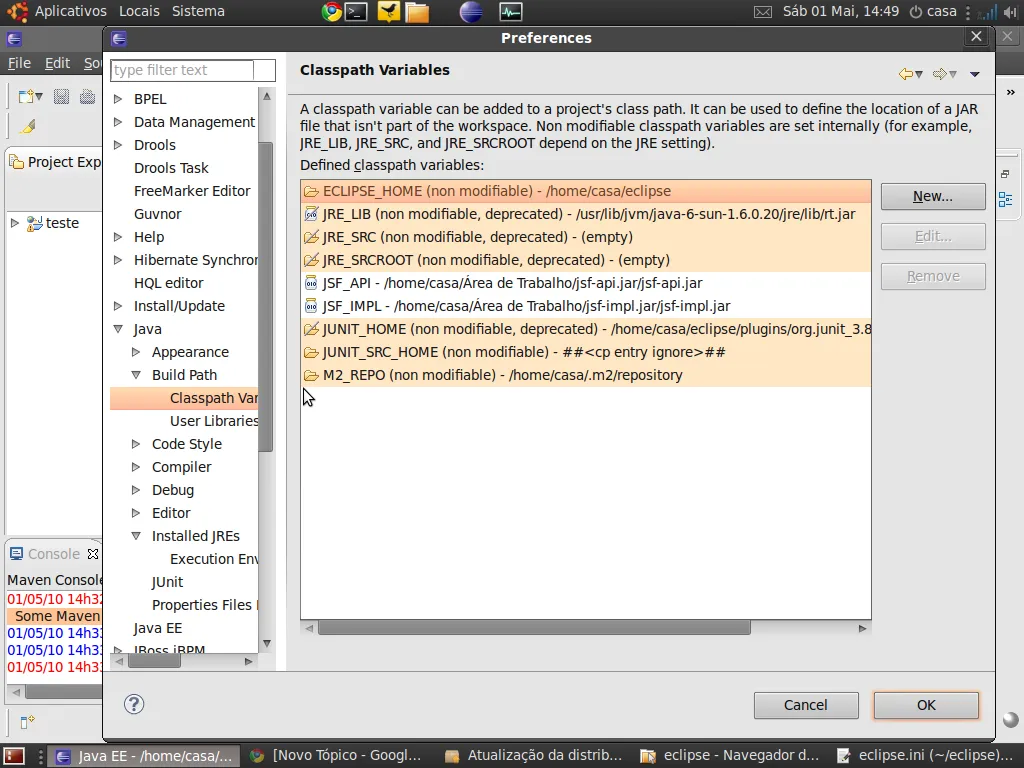Click the Eclipse New wizard toolbar icon
The image size is (1024, 768).
26,97
